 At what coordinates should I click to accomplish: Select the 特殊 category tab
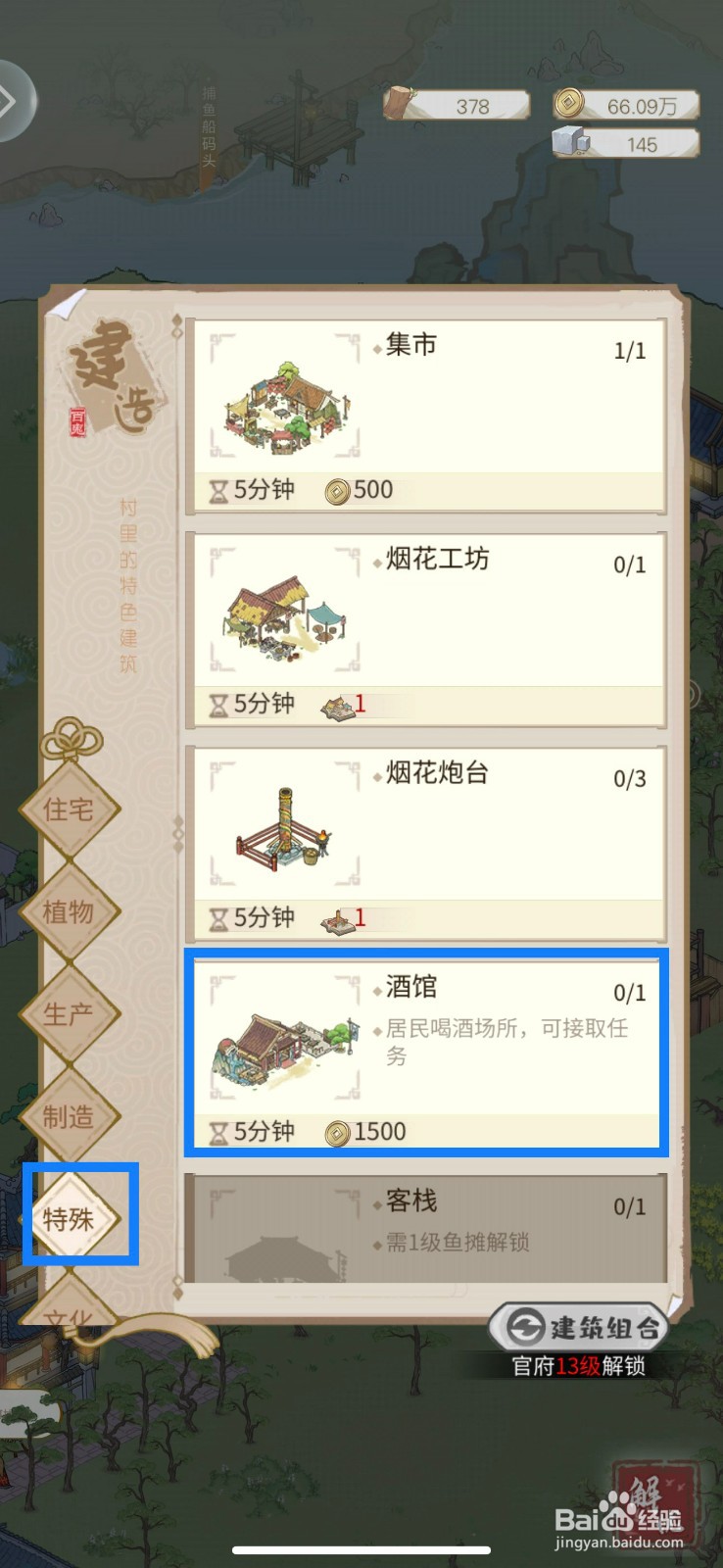tap(69, 1219)
